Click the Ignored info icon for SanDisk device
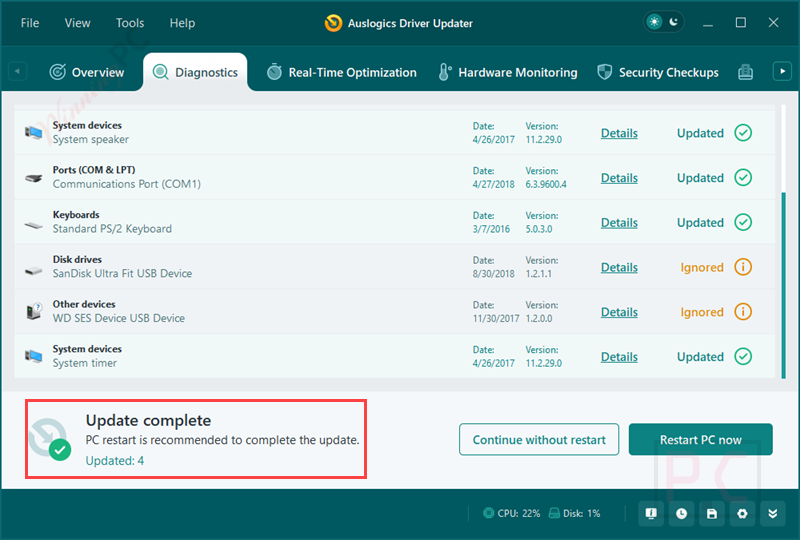This screenshot has height=540, width=800. tap(743, 267)
